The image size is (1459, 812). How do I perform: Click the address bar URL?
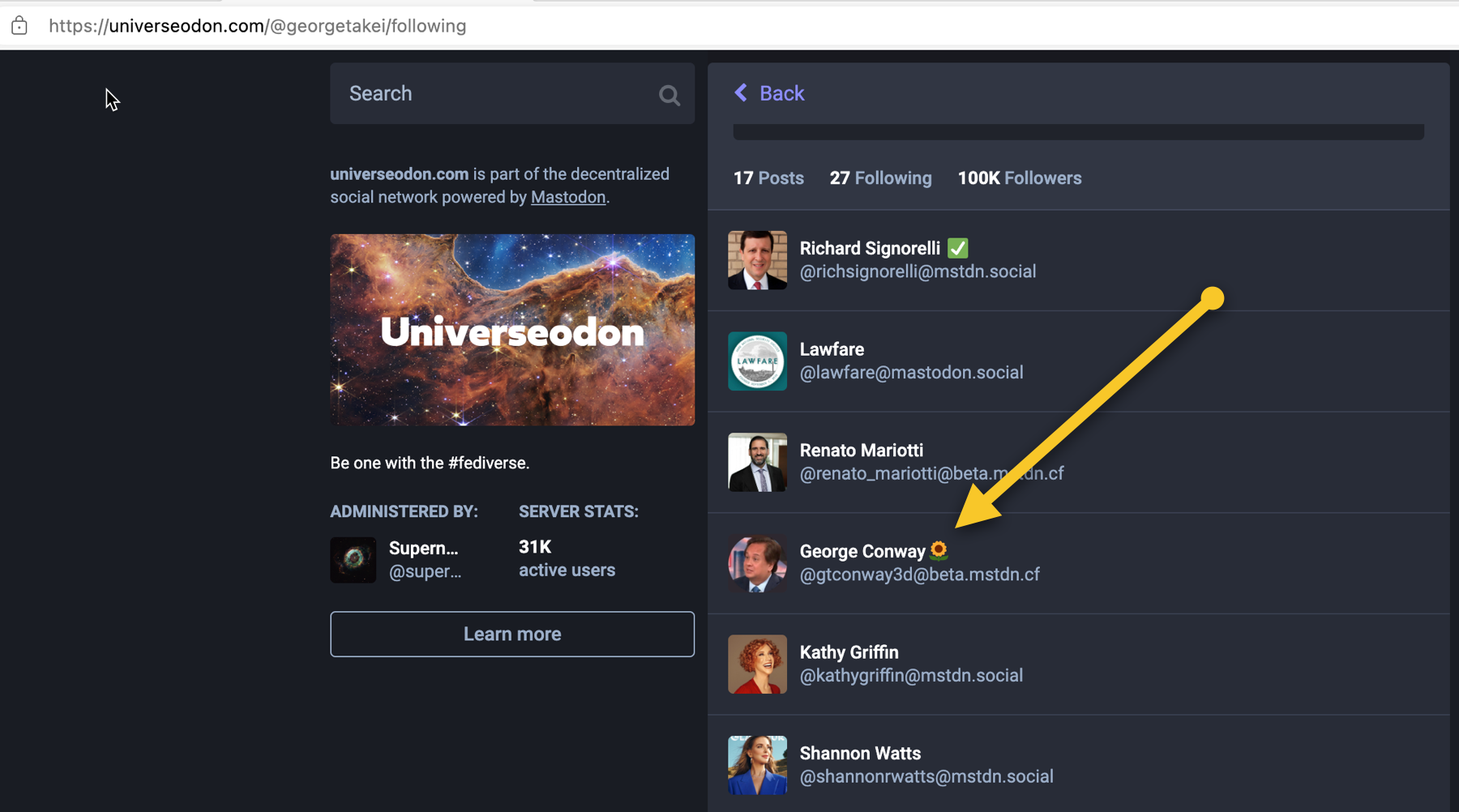click(x=258, y=26)
